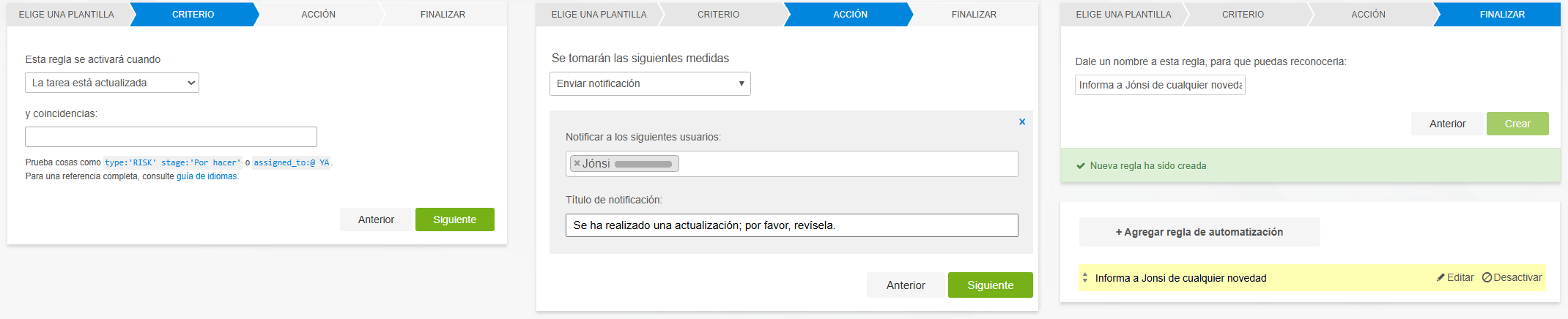Remove Jónsi tag from notified users
1568x319 pixels.
coord(577,164)
